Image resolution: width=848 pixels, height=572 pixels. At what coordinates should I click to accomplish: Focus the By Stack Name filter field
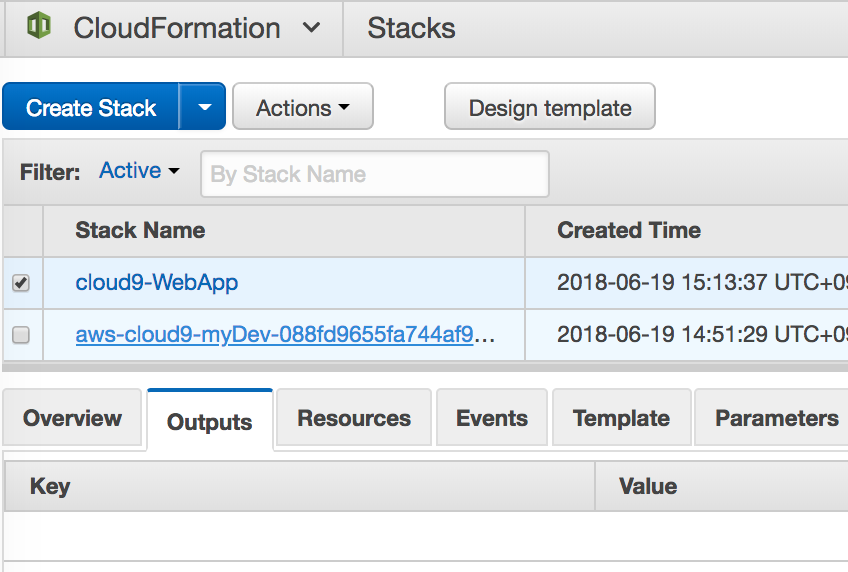point(375,174)
